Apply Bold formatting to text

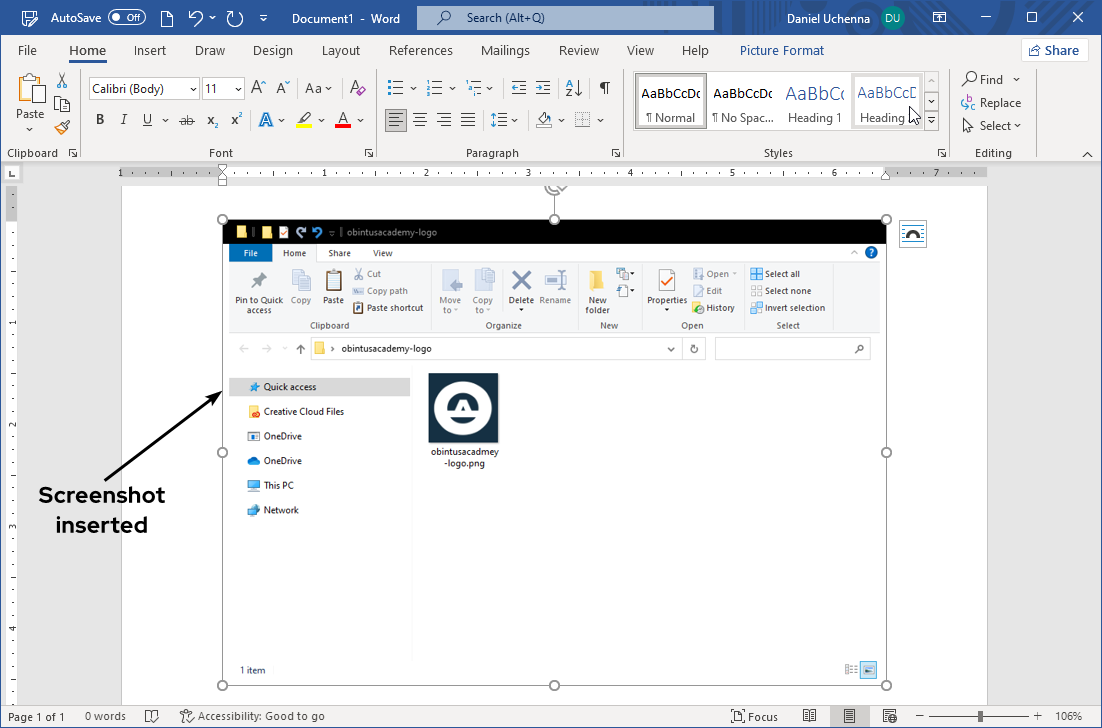tap(100, 120)
